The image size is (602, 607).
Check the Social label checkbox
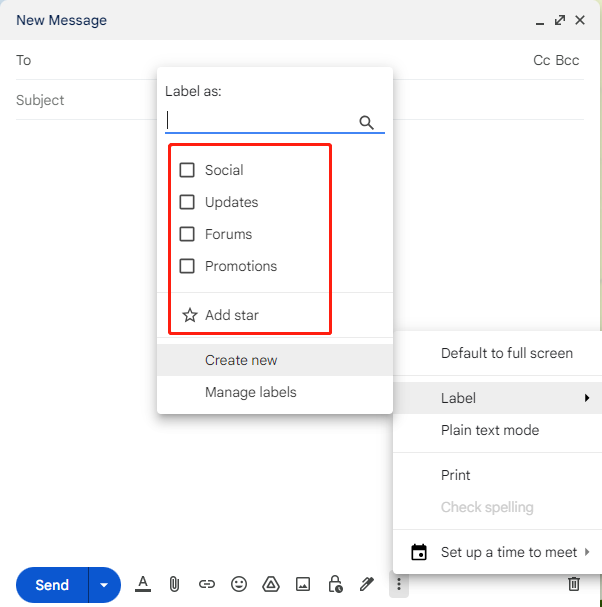187,170
